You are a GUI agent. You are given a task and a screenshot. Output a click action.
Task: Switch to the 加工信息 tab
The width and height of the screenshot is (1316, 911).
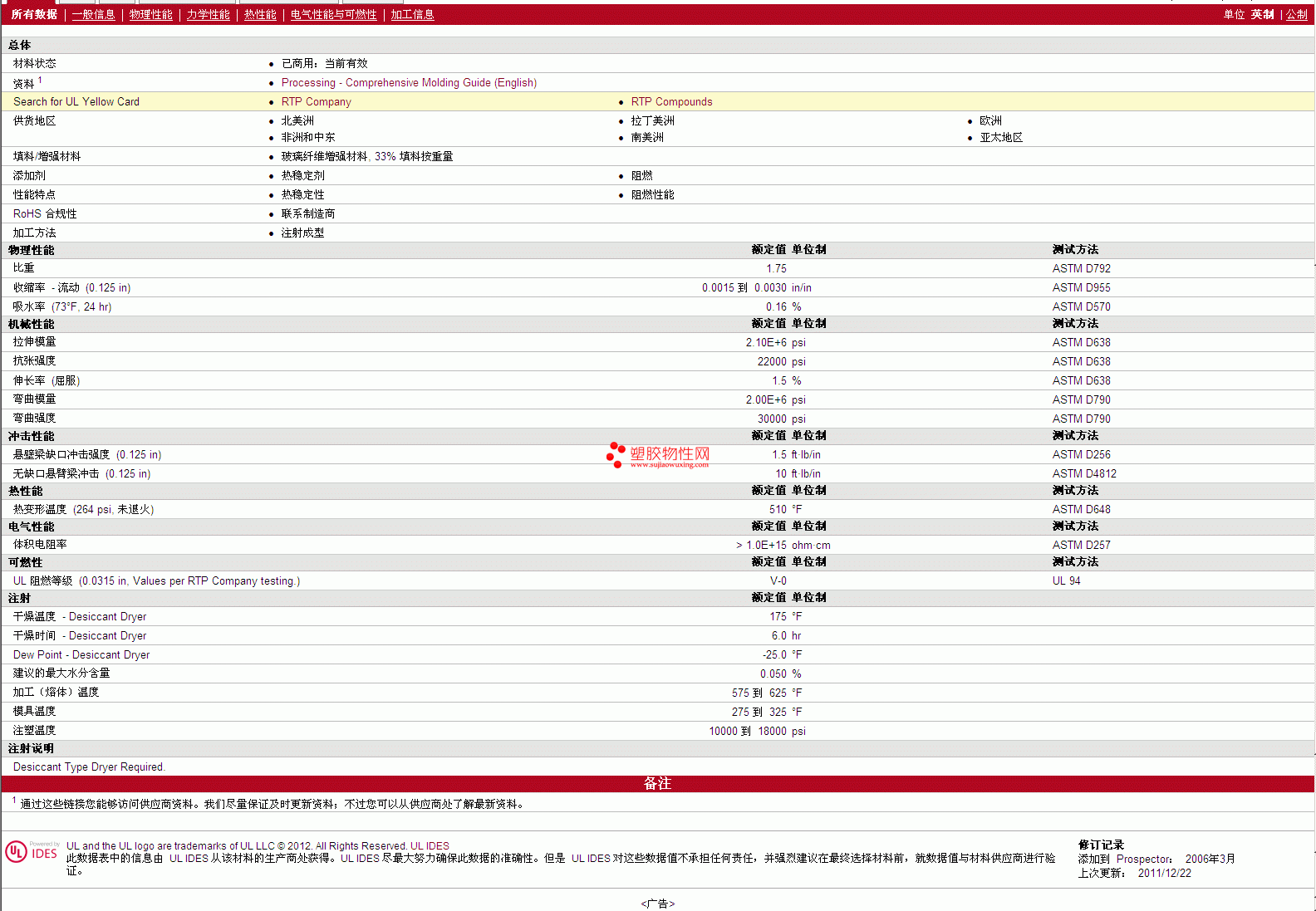[x=412, y=15]
